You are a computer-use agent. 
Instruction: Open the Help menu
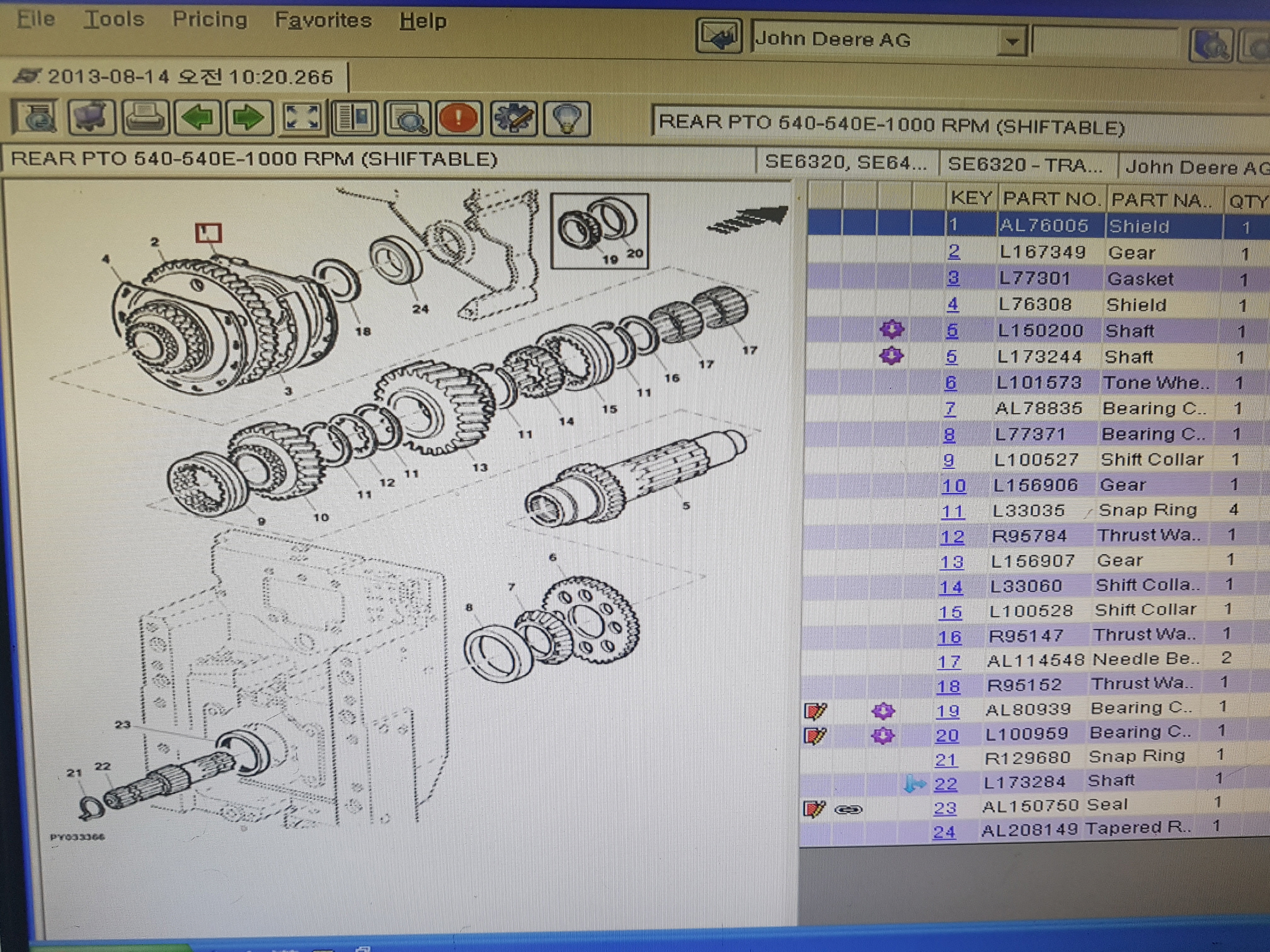(x=423, y=21)
